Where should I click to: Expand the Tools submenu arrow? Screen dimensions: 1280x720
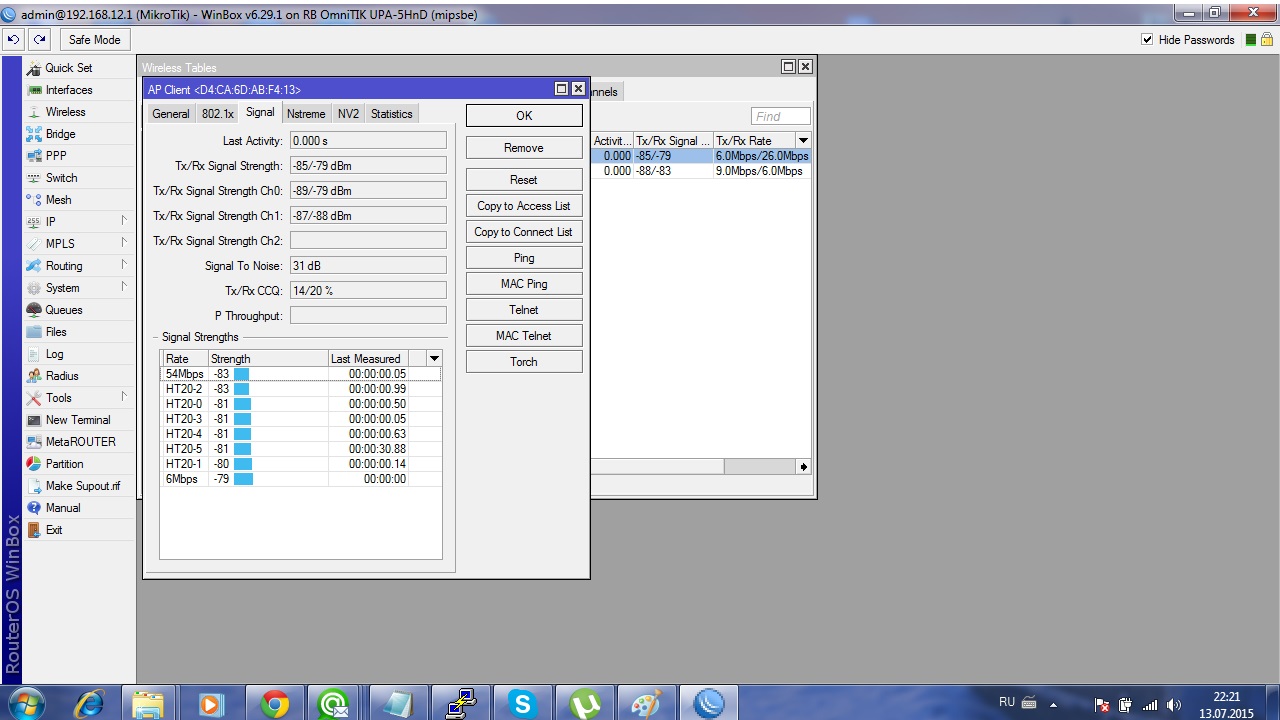click(124, 397)
